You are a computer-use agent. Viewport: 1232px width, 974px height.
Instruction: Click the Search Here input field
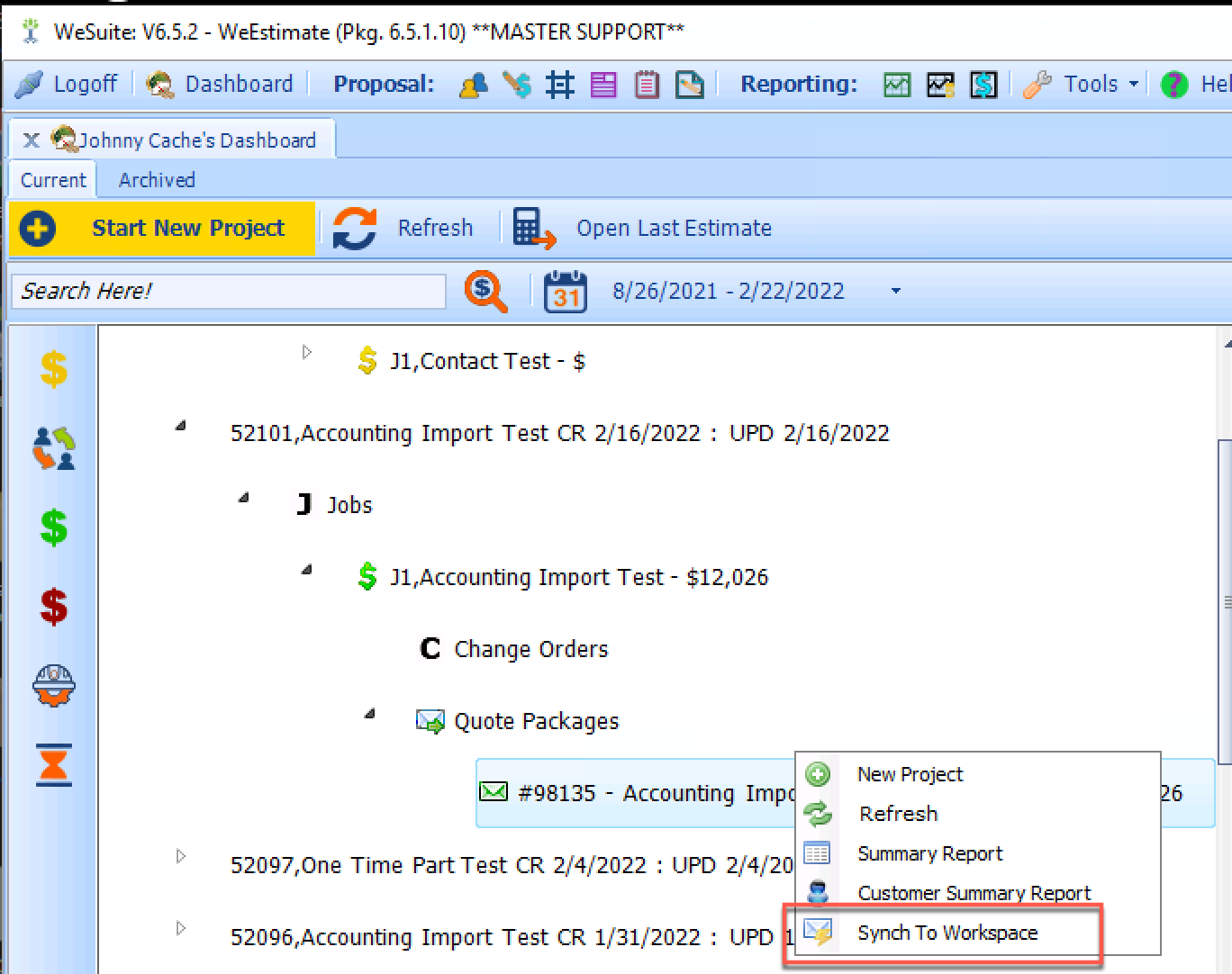pyautogui.click(x=229, y=292)
